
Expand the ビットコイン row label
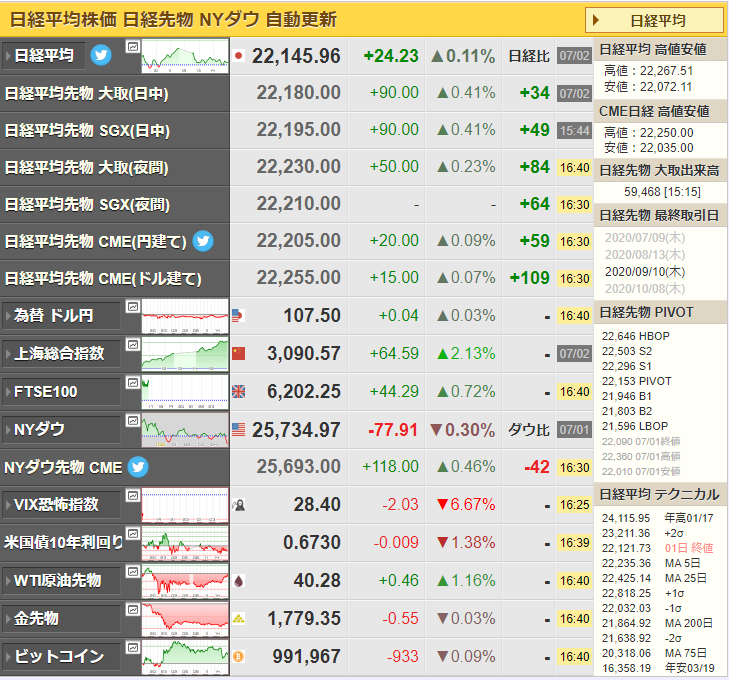click(x=61, y=657)
